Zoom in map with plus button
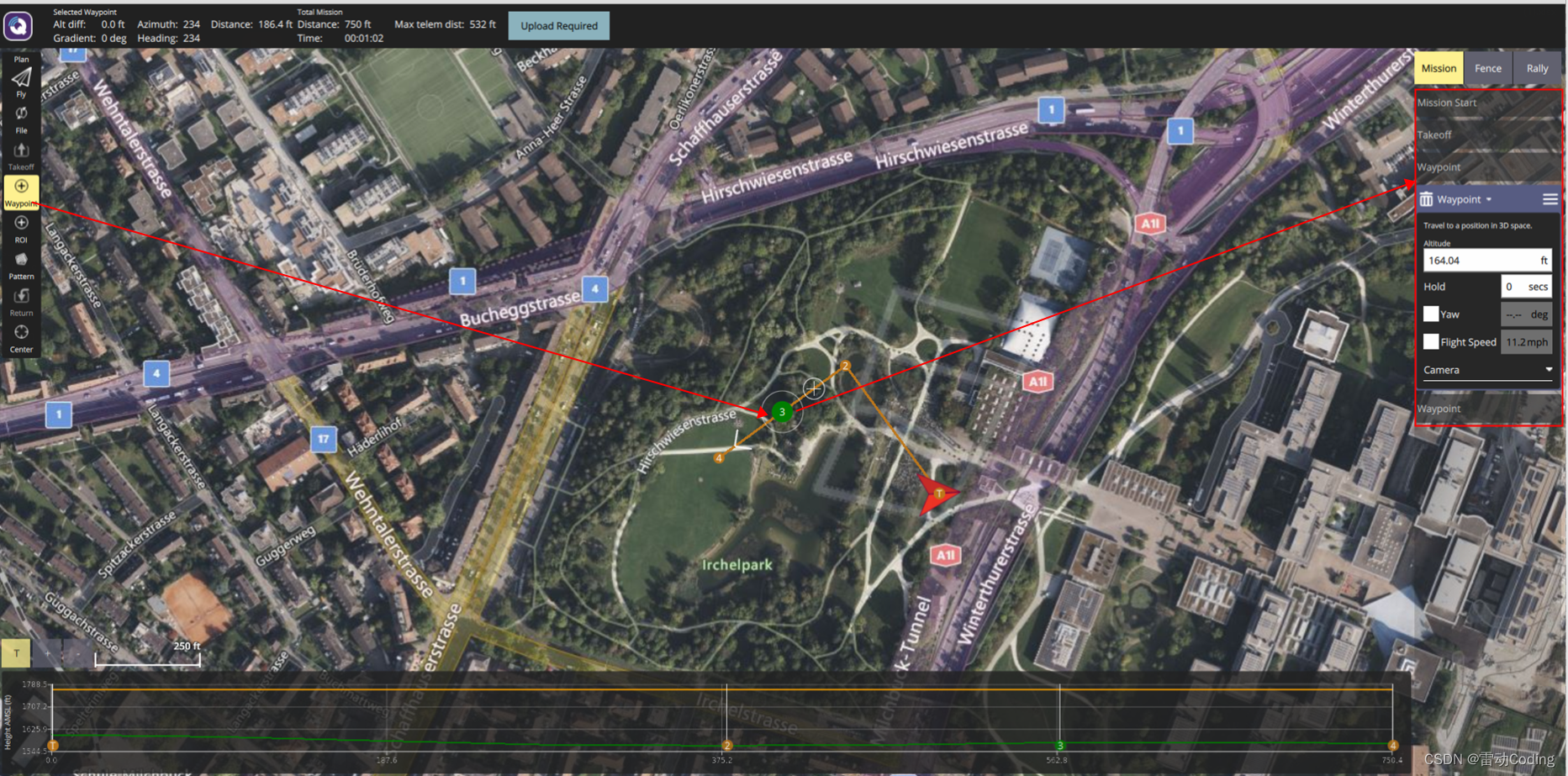The height and width of the screenshot is (776, 1568). [x=47, y=652]
